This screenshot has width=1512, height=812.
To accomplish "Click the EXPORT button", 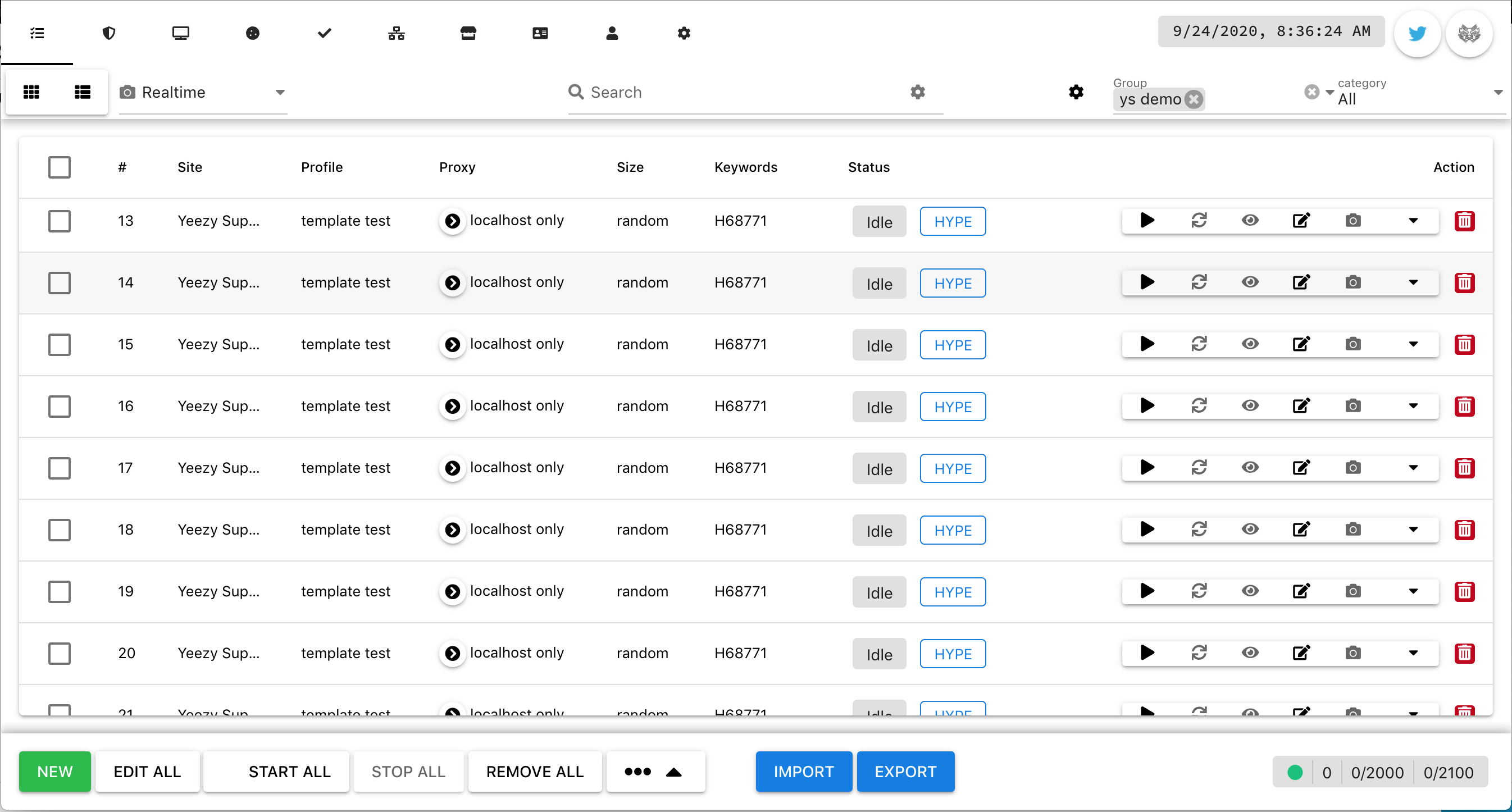I will 905,772.
